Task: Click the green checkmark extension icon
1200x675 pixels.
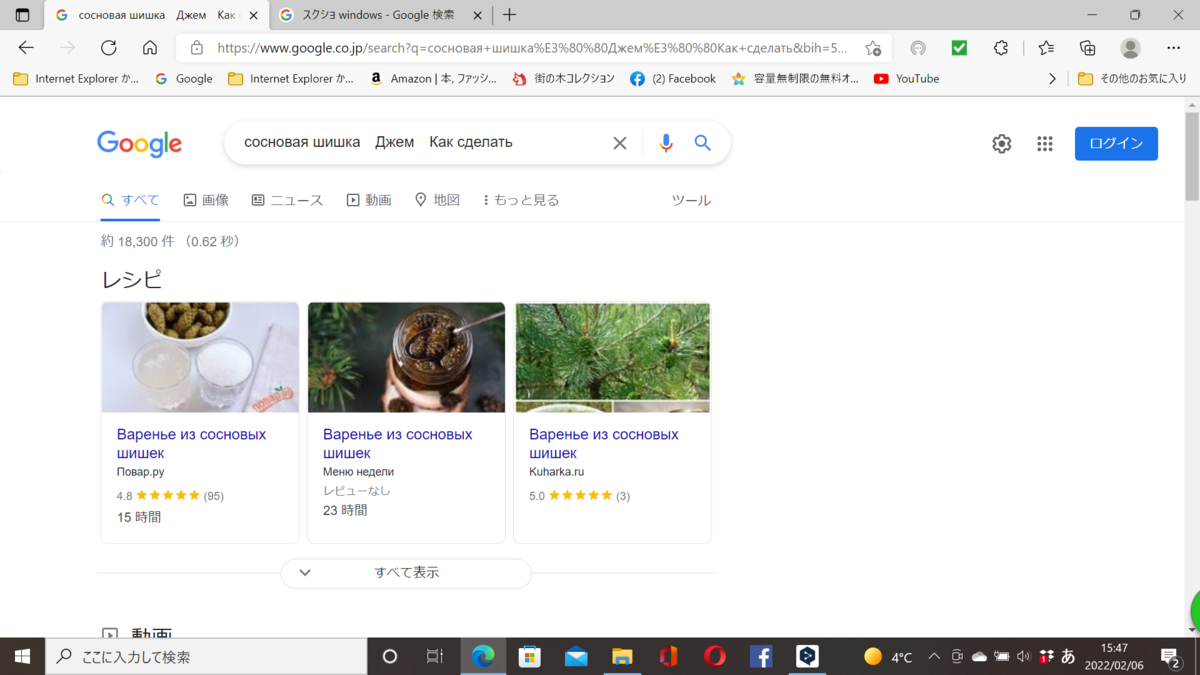Action: pyautogui.click(x=959, y=48)
